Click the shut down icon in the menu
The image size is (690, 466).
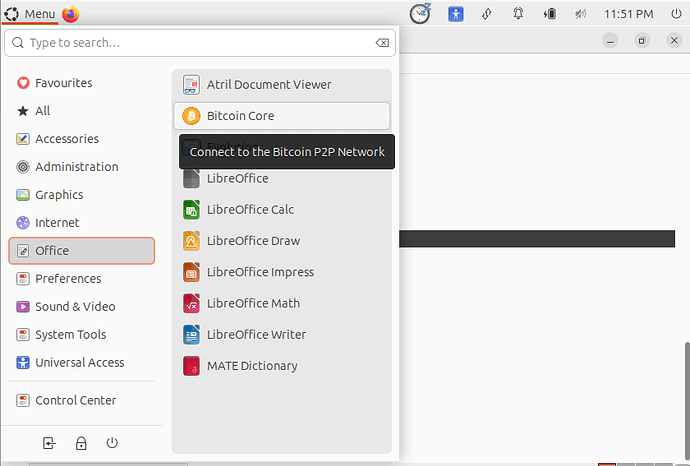(112, 443)
